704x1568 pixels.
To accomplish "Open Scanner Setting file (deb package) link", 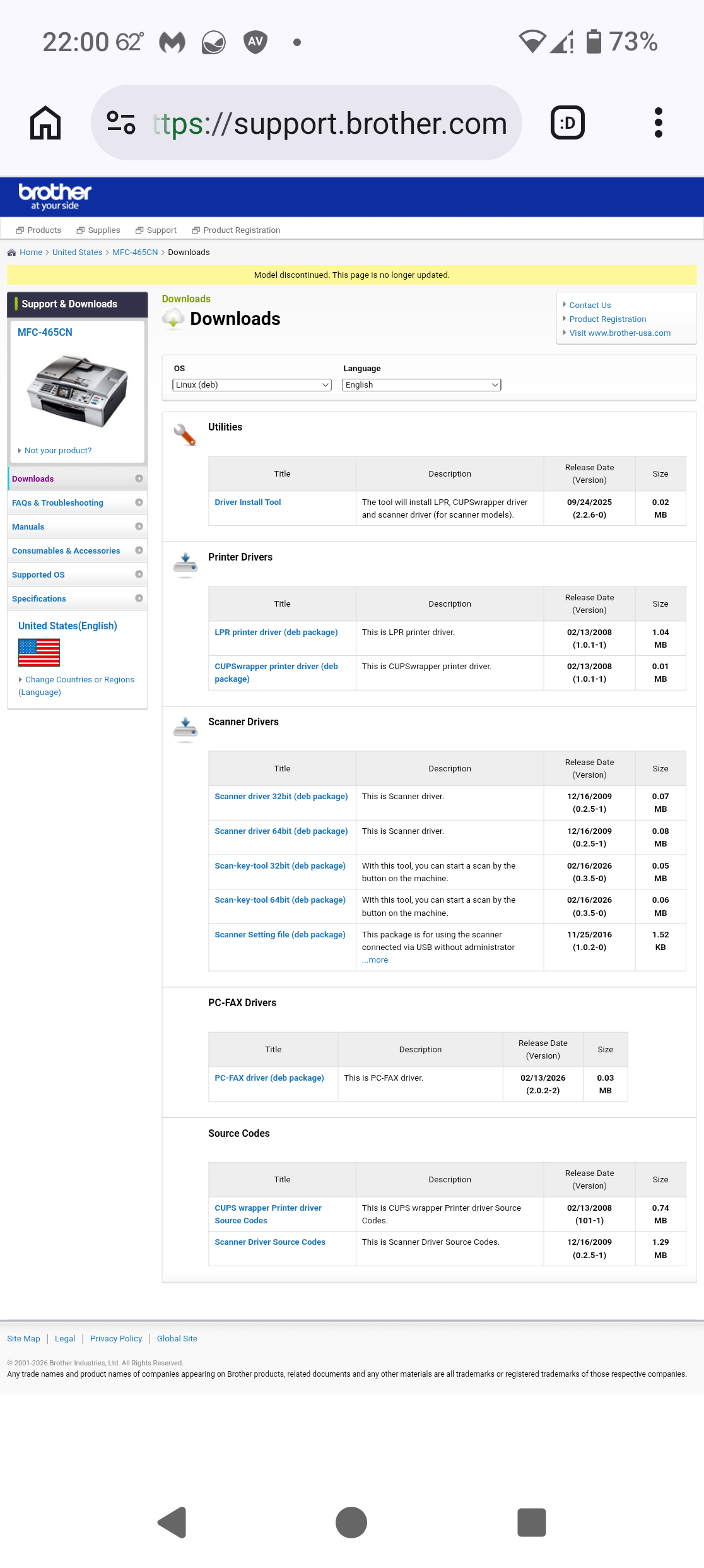I will pos(280,935).
